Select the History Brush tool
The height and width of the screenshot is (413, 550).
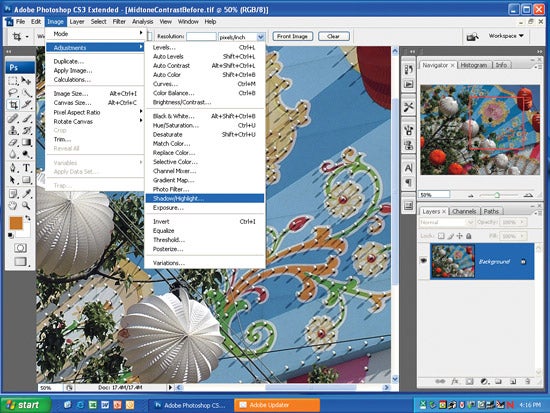coord(26,131)
